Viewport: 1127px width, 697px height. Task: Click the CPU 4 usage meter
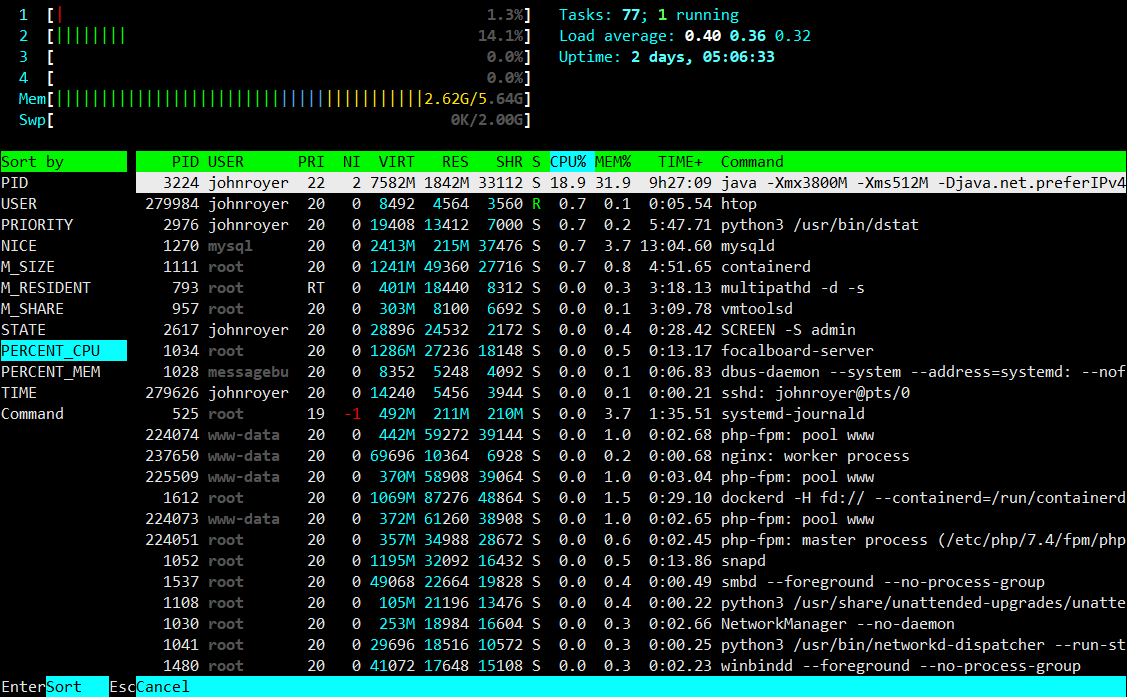point(275,78)
